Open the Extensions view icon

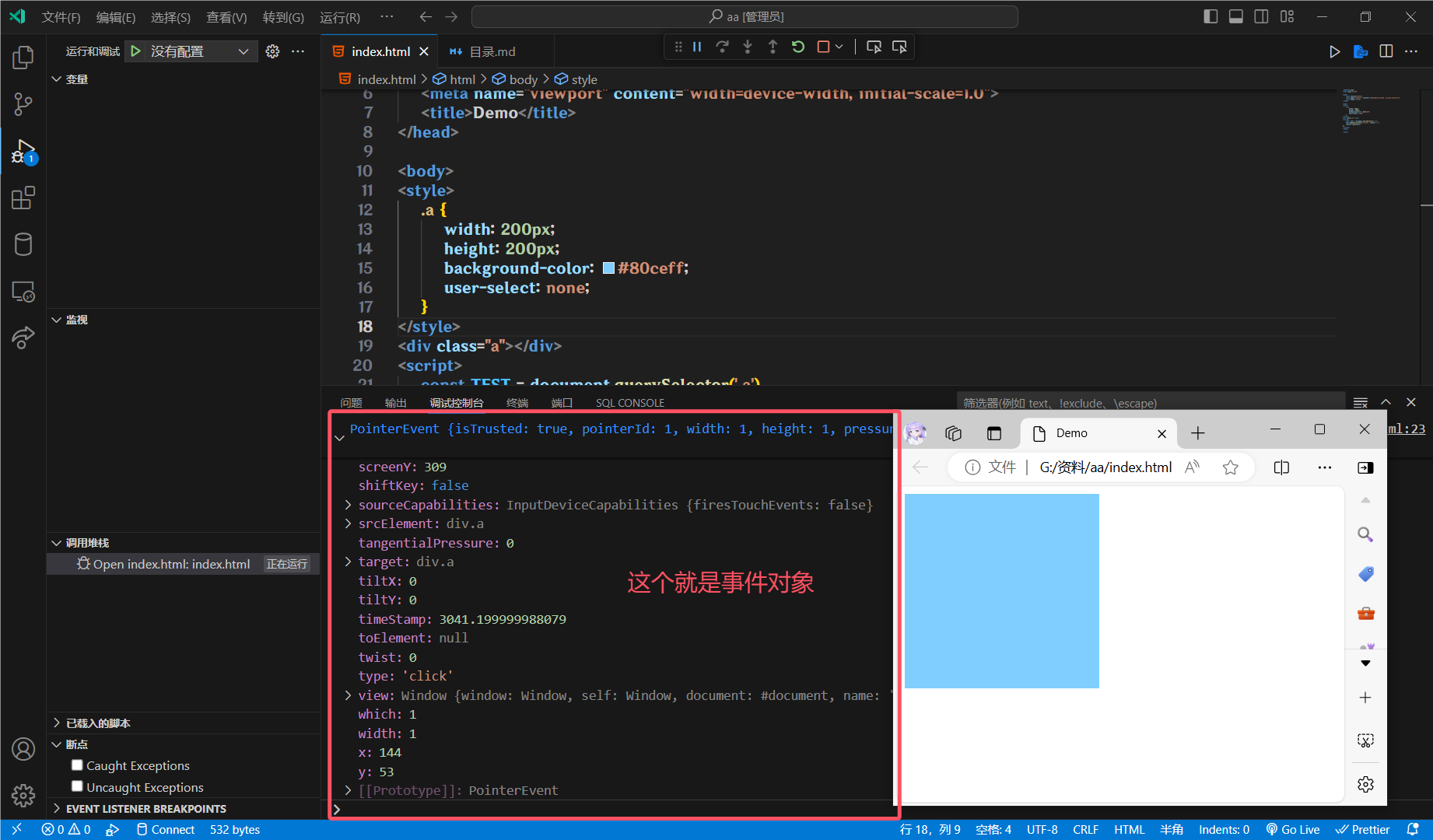(x=23, y=198)
